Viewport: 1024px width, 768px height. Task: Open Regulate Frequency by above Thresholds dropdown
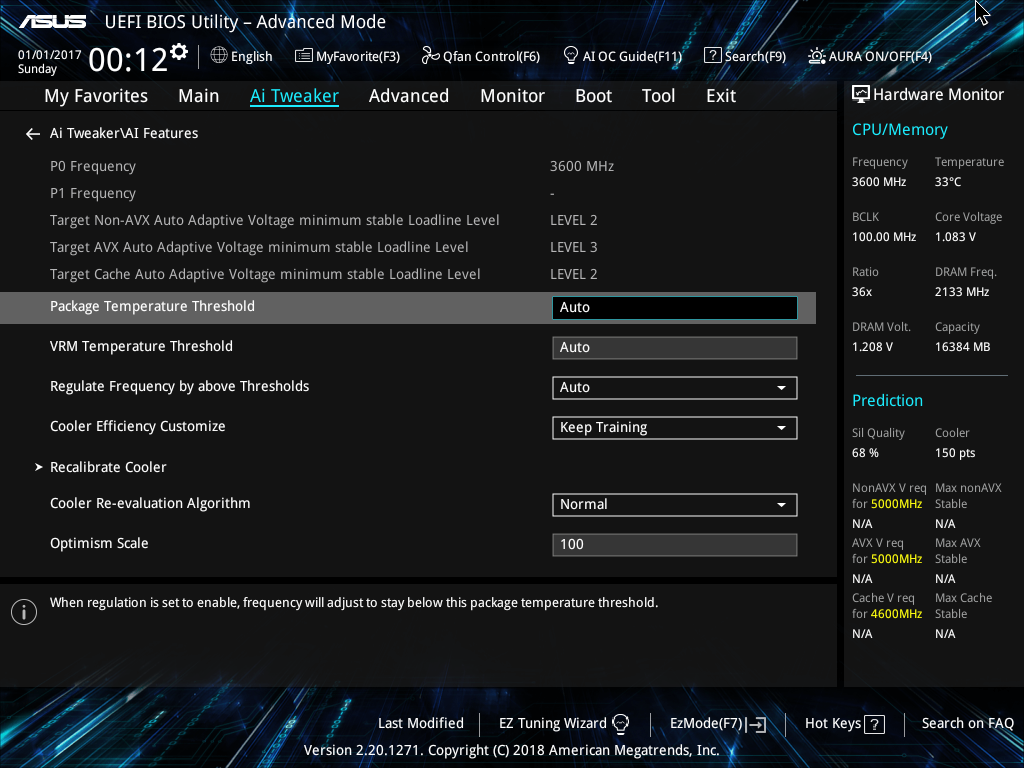675,388
